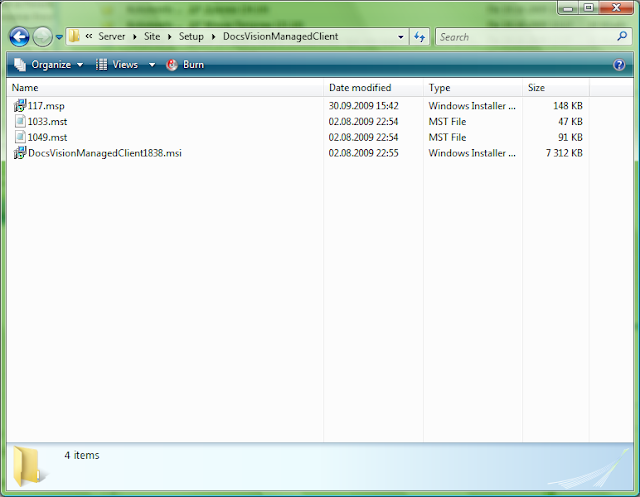The height and width of the screenshot is (497, 640).
Task: Navigate to Site in the breadcrumb
Action: pos(152,36)
